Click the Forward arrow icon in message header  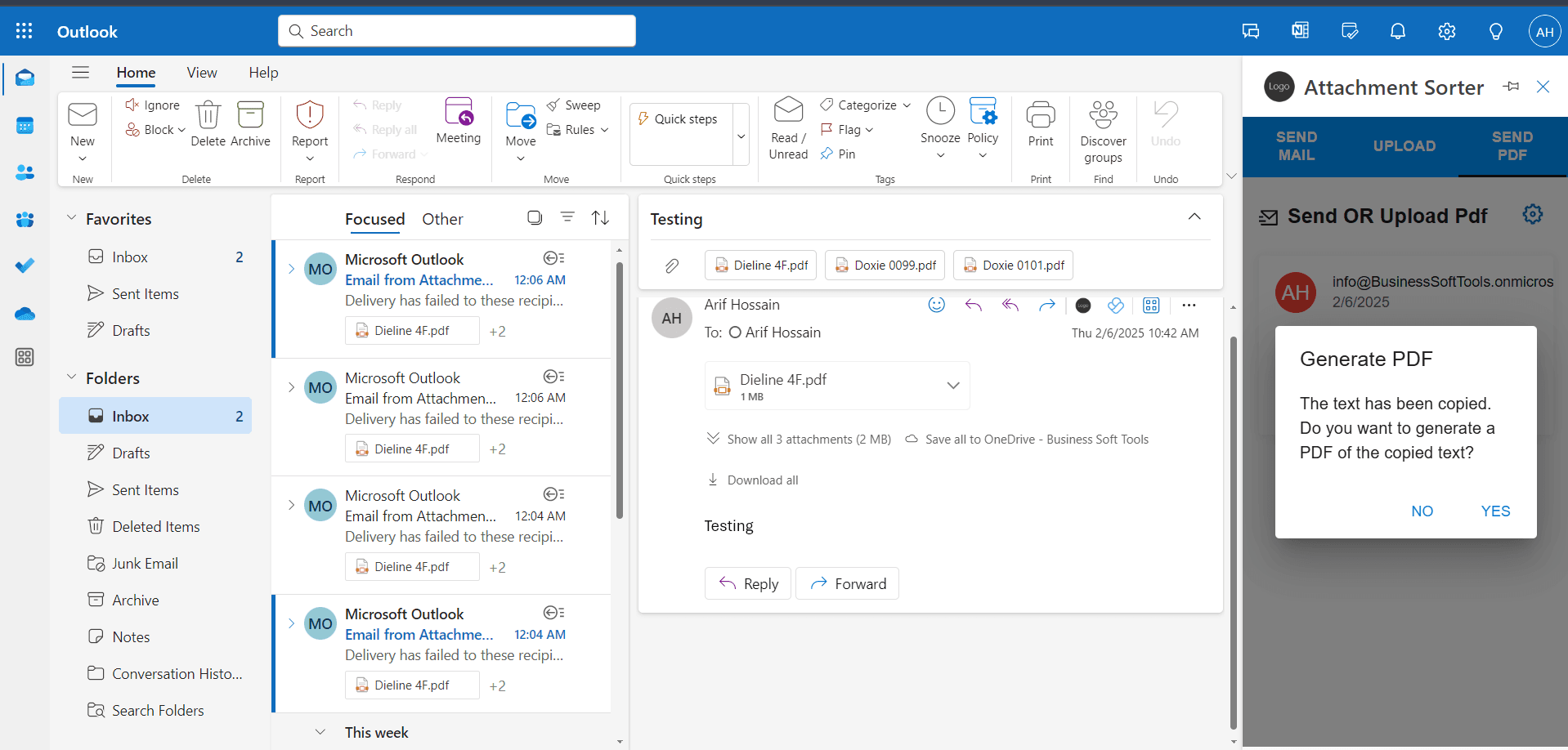1047,305
